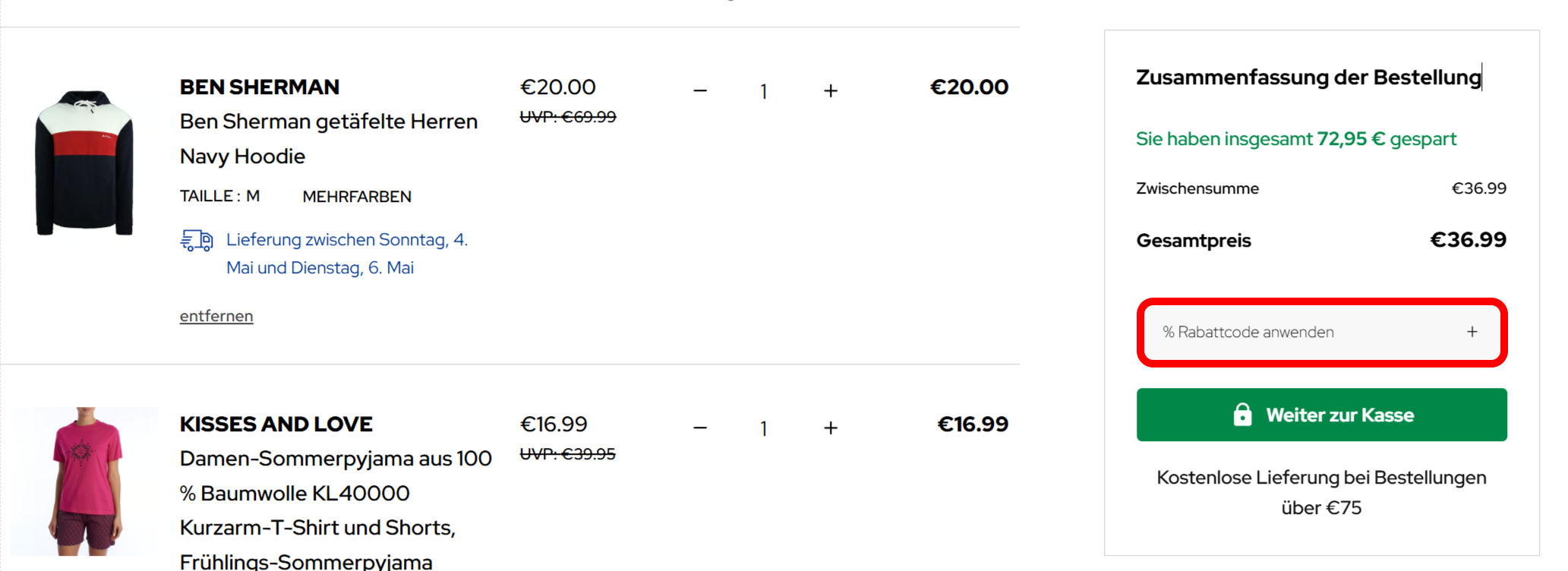Open Ben Sherman getäfelte Herren Navy Hoodie title

pos(329,138)
